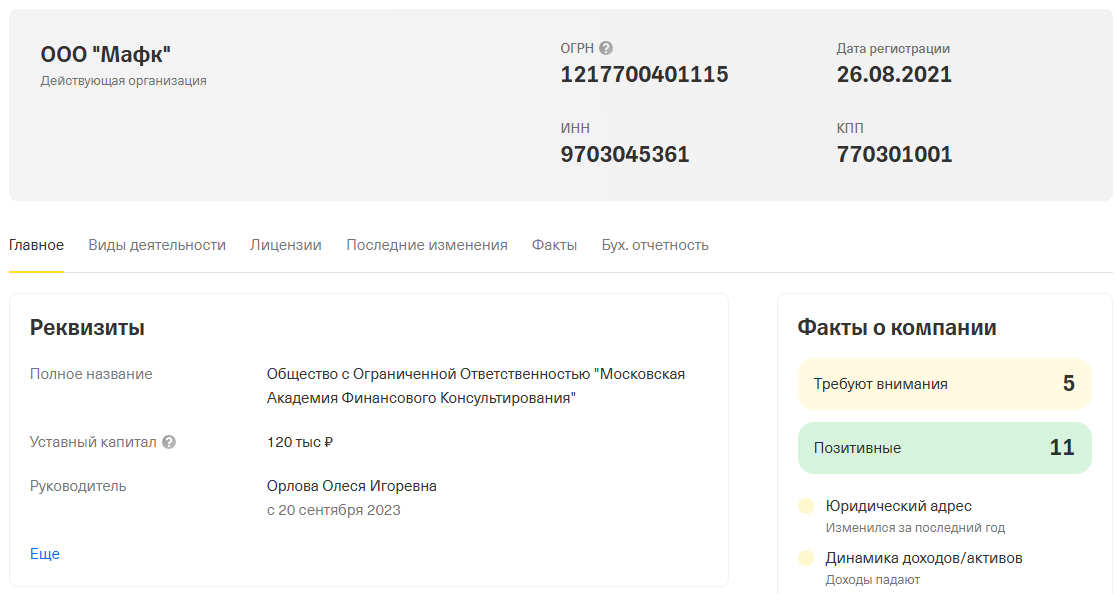Click the help icon next to ОГРН
Image resolution: width=1115 pixels, height=594 pixels.
[606, 48]
